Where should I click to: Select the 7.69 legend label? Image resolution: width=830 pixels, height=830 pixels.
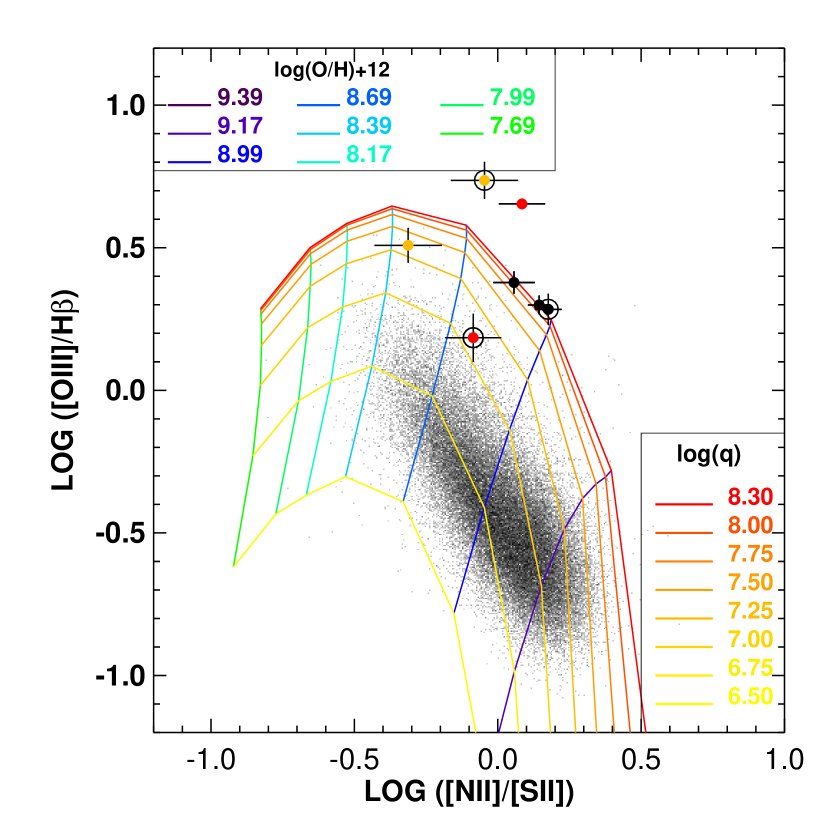(512, 125)
